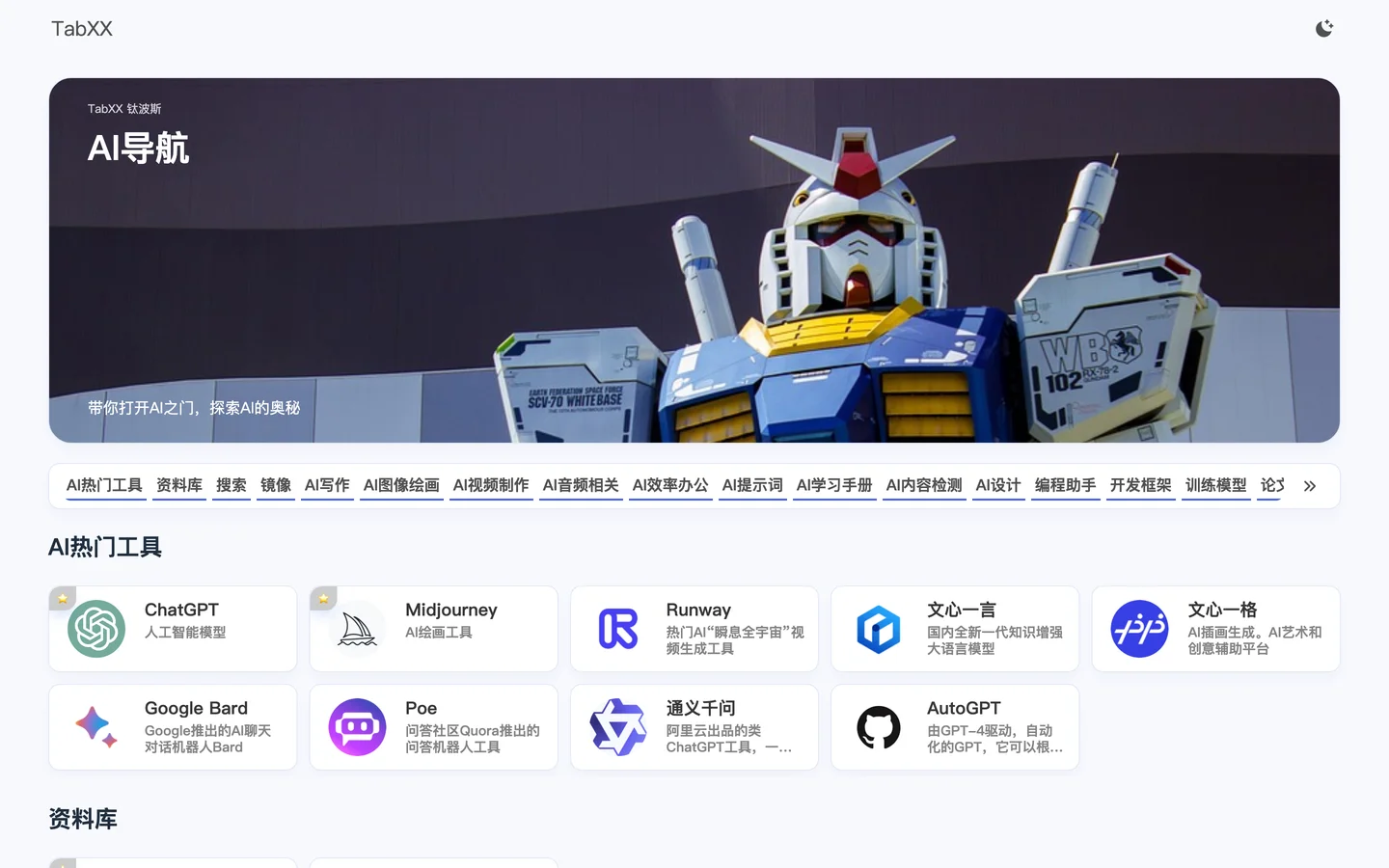Select the 资料库 category tab
This screenshot has height=868, width=1389.
179,485
